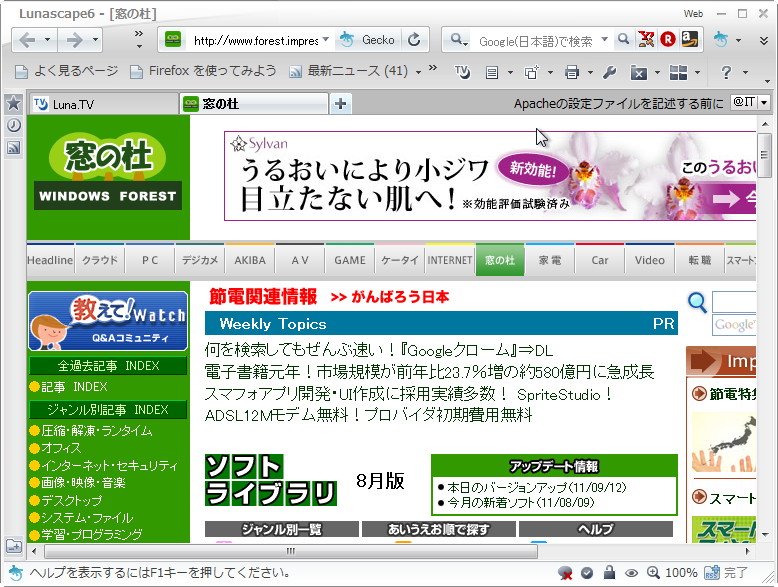
Task: Open RSS feed sidebar icon
Action: pyautogui.click(x=13, y=147)
